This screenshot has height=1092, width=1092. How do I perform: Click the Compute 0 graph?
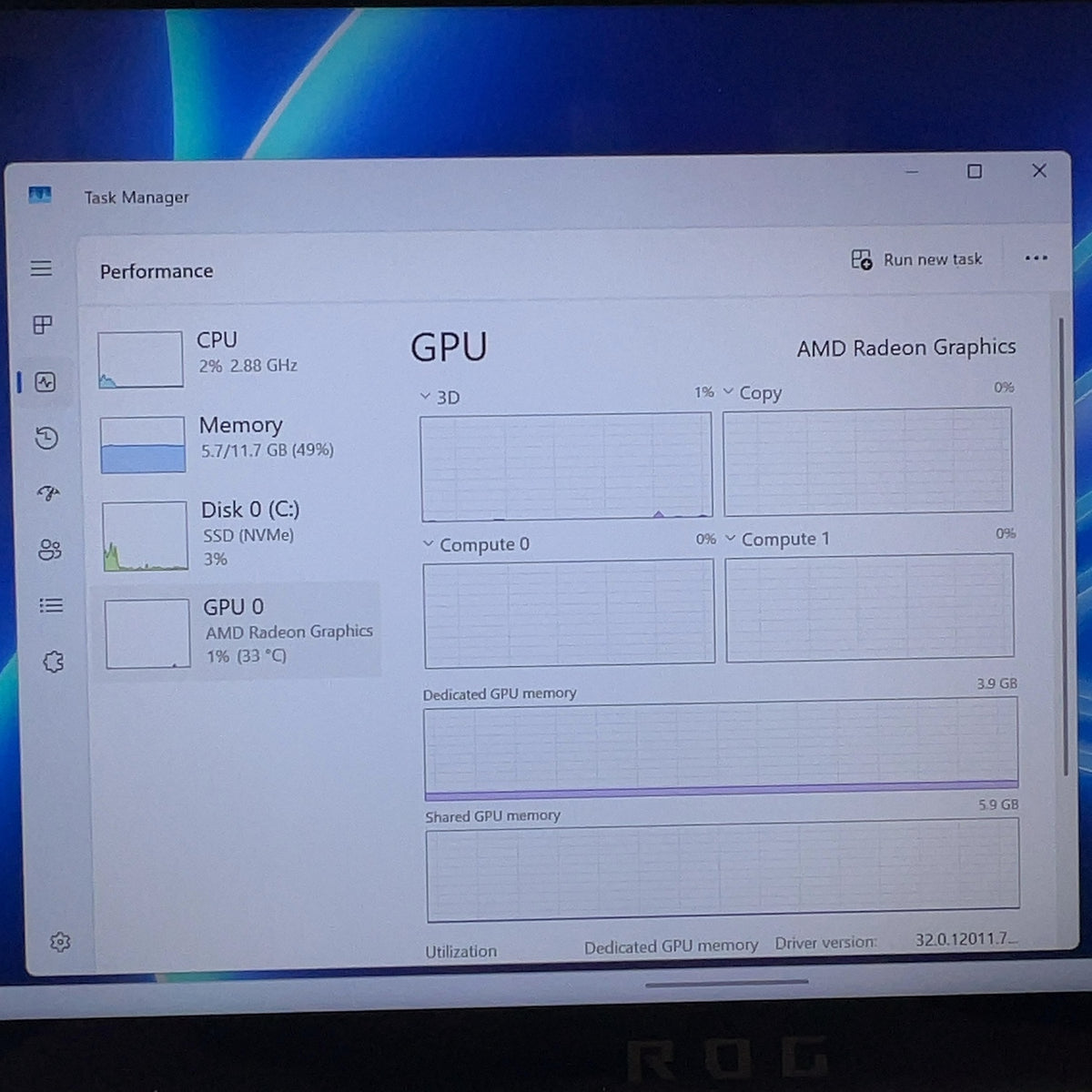[569, 613]
